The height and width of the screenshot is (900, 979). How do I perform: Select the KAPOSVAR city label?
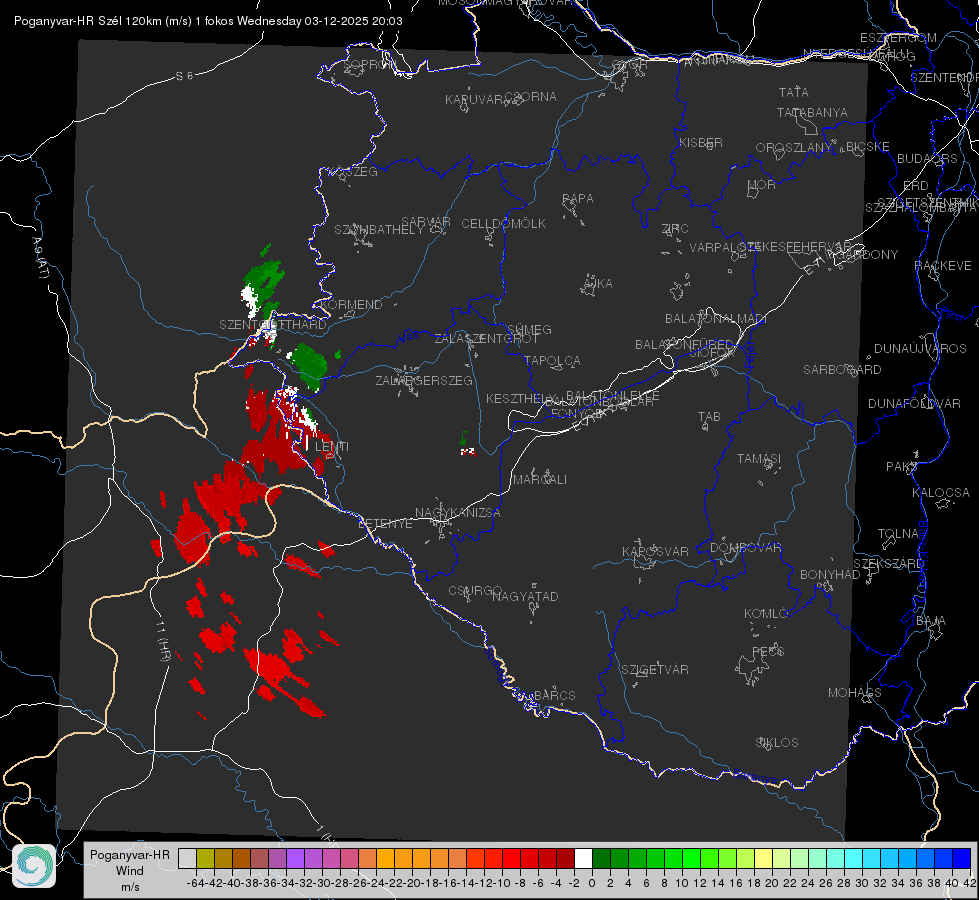tap(655, 551)
